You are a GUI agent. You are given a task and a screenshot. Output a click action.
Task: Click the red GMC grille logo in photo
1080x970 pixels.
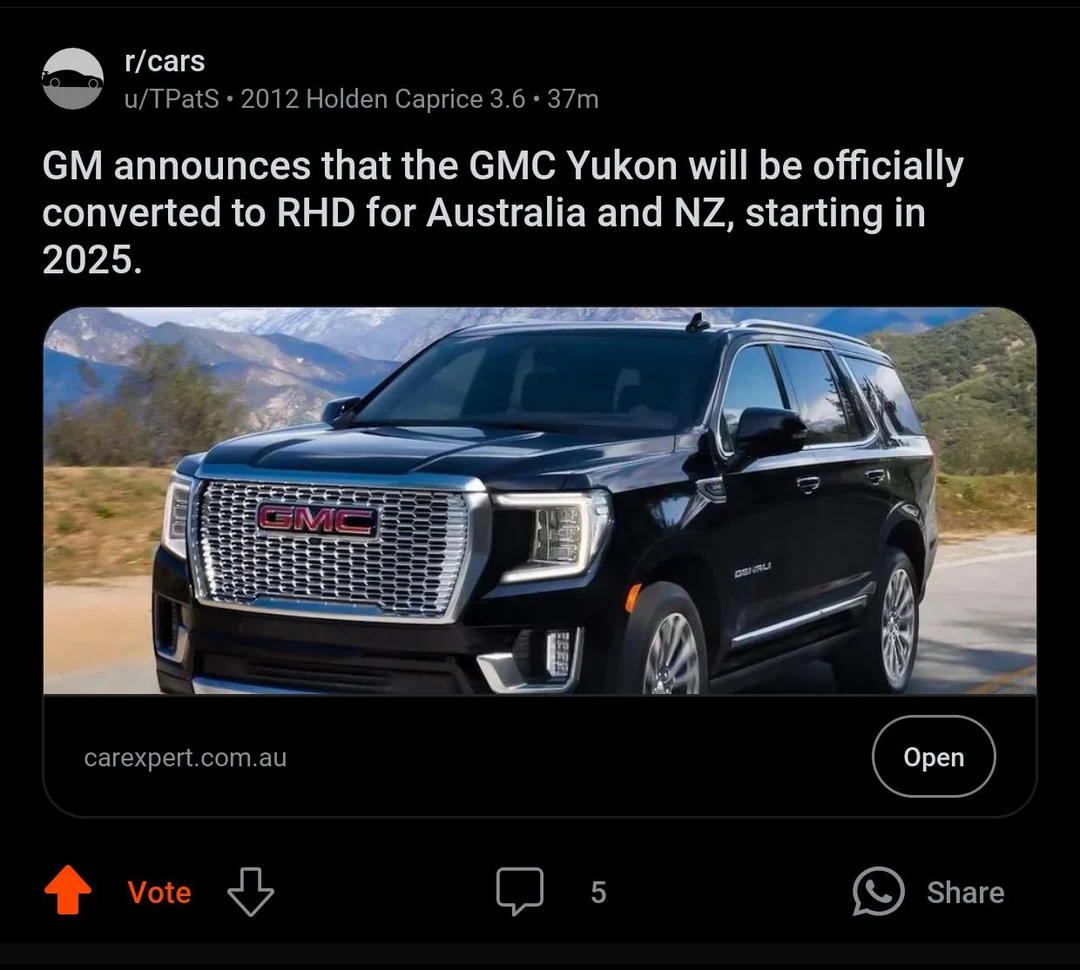click(317, 519)
